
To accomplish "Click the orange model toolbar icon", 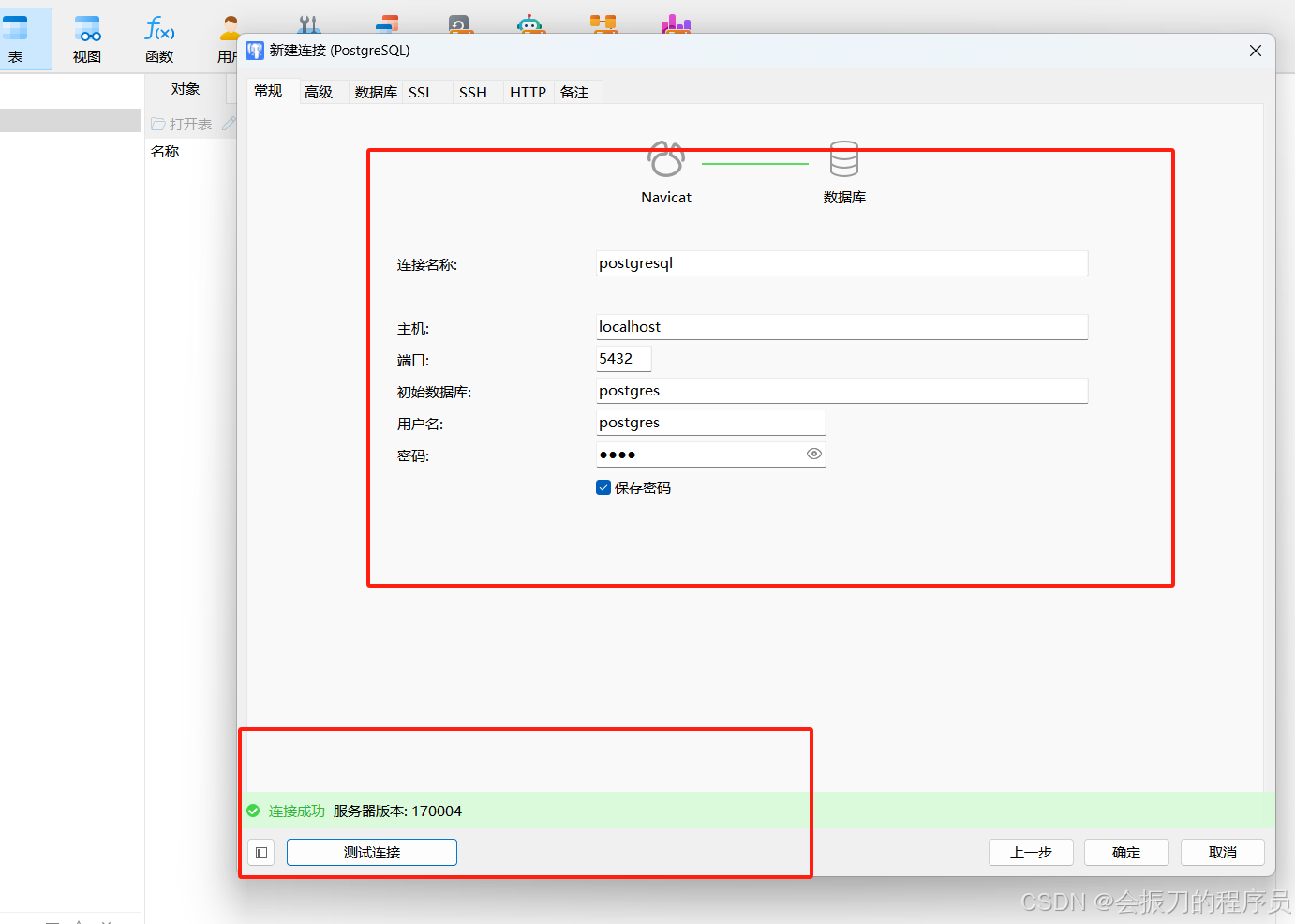I will (604, 25).
